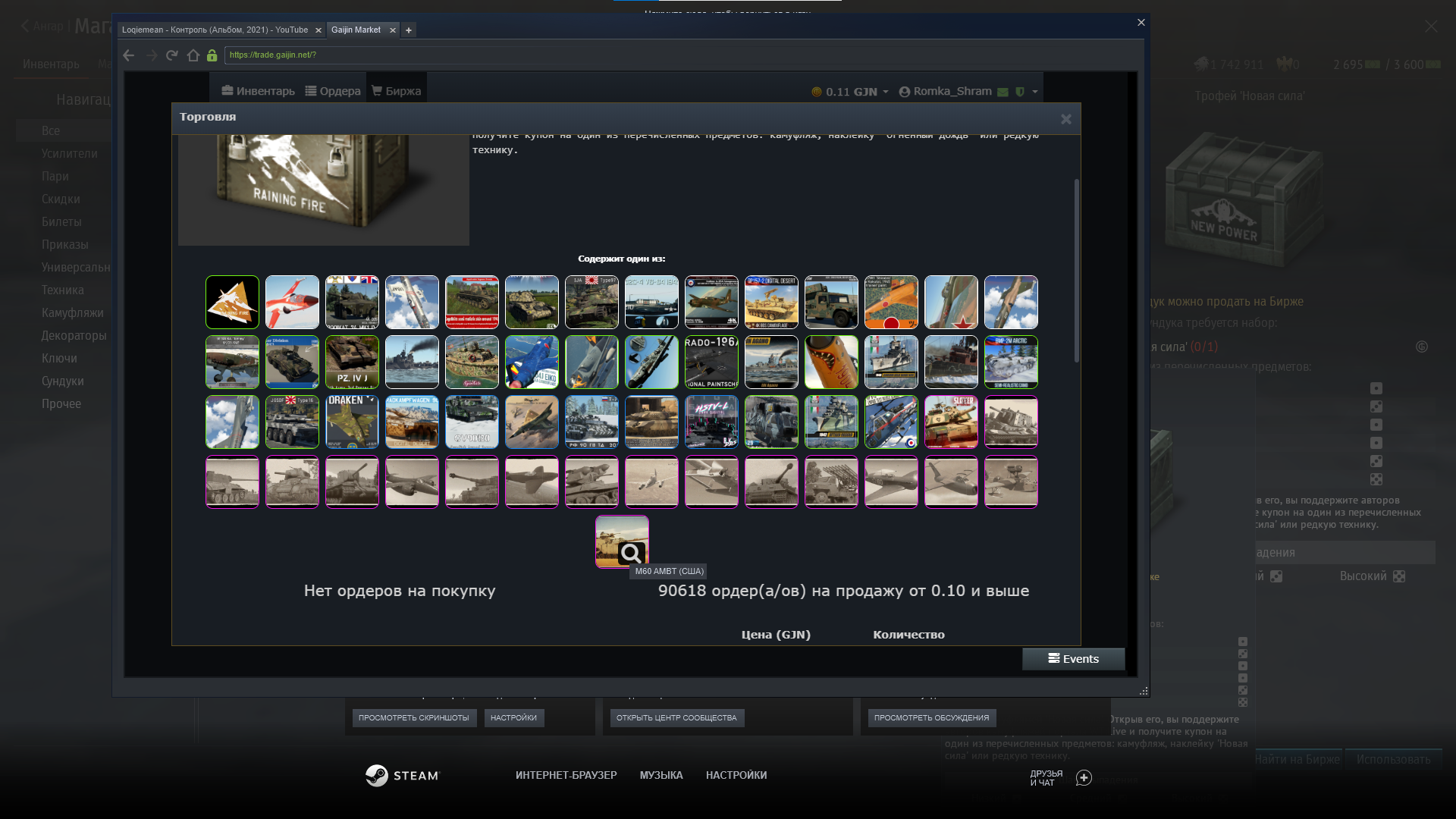Select the Raining Fire decal thumbnail
The image size is (1456, 819).
point(232,302)
